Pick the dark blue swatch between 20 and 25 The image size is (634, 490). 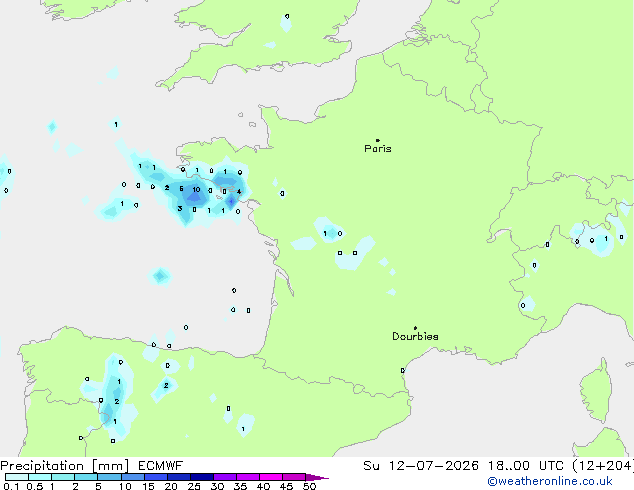(x=179, y=477)
